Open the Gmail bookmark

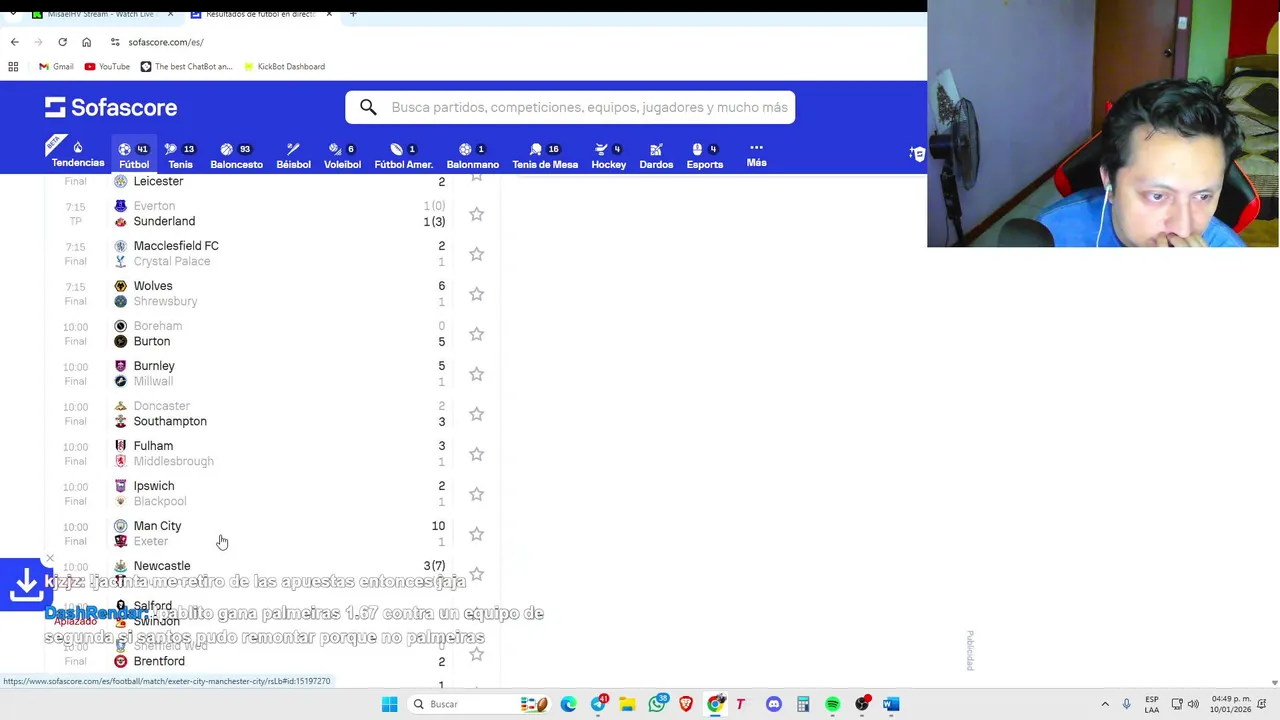pyautogui.click(x=56, y=67)
